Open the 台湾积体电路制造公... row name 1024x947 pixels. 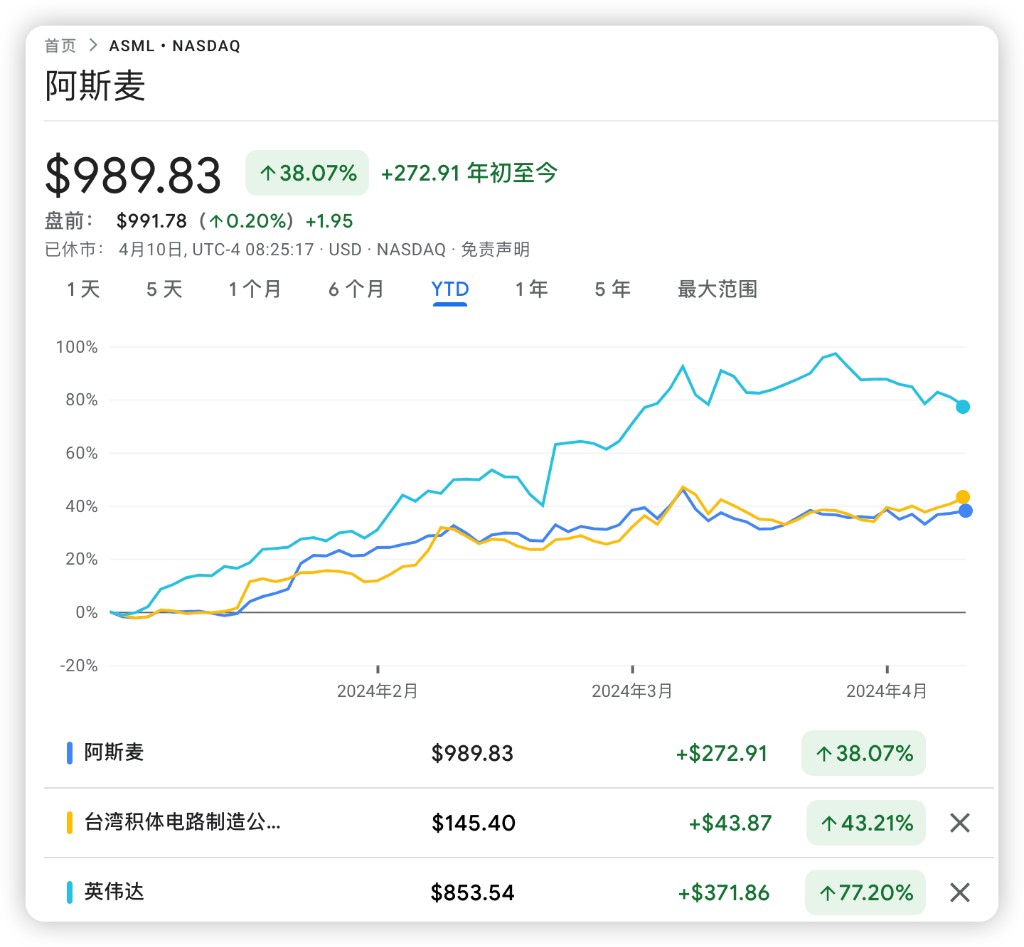(x=182, y=822)
